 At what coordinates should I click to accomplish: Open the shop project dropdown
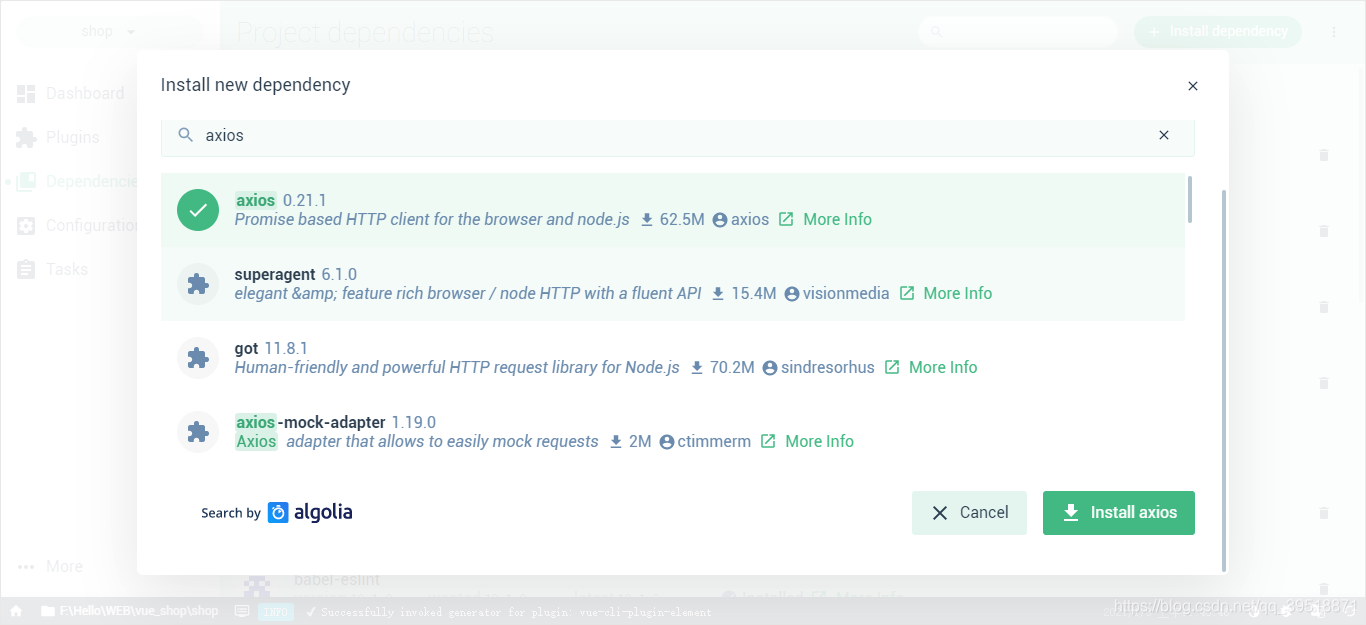108,32
